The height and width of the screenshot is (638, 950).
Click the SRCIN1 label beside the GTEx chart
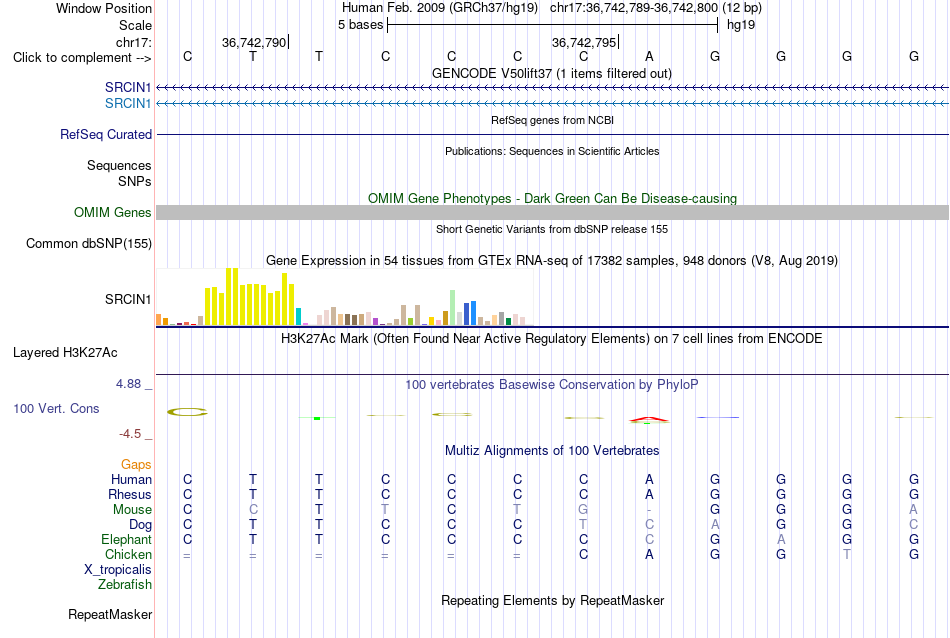pos(128,299)
